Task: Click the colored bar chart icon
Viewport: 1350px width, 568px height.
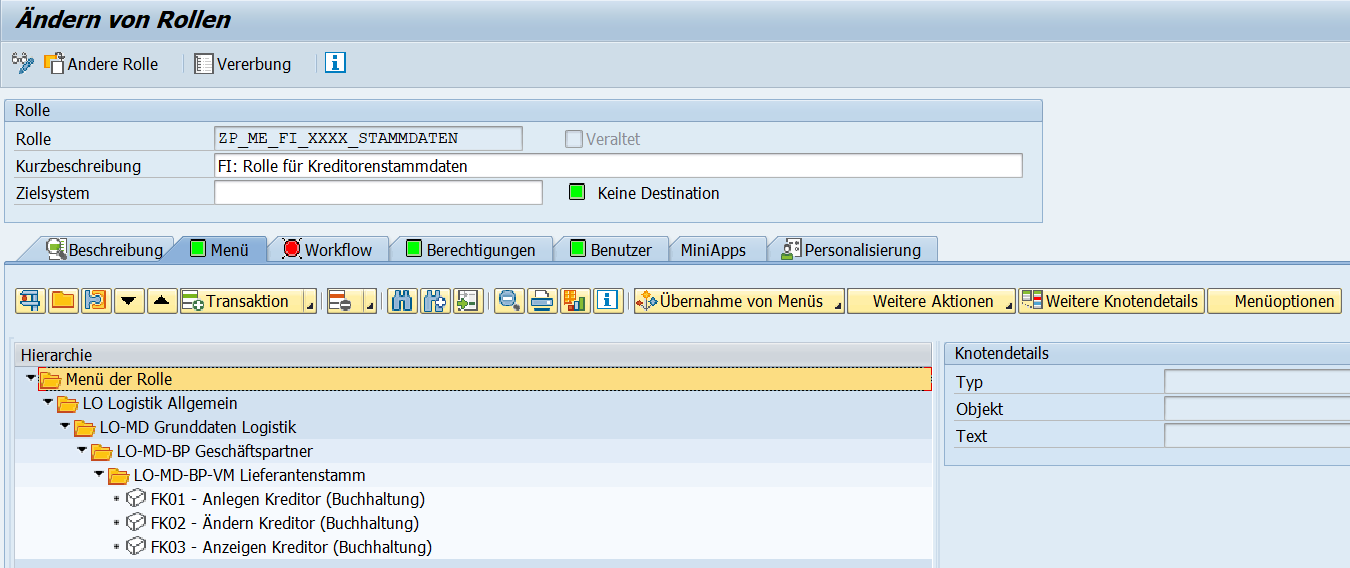Action: click(574, 301)
